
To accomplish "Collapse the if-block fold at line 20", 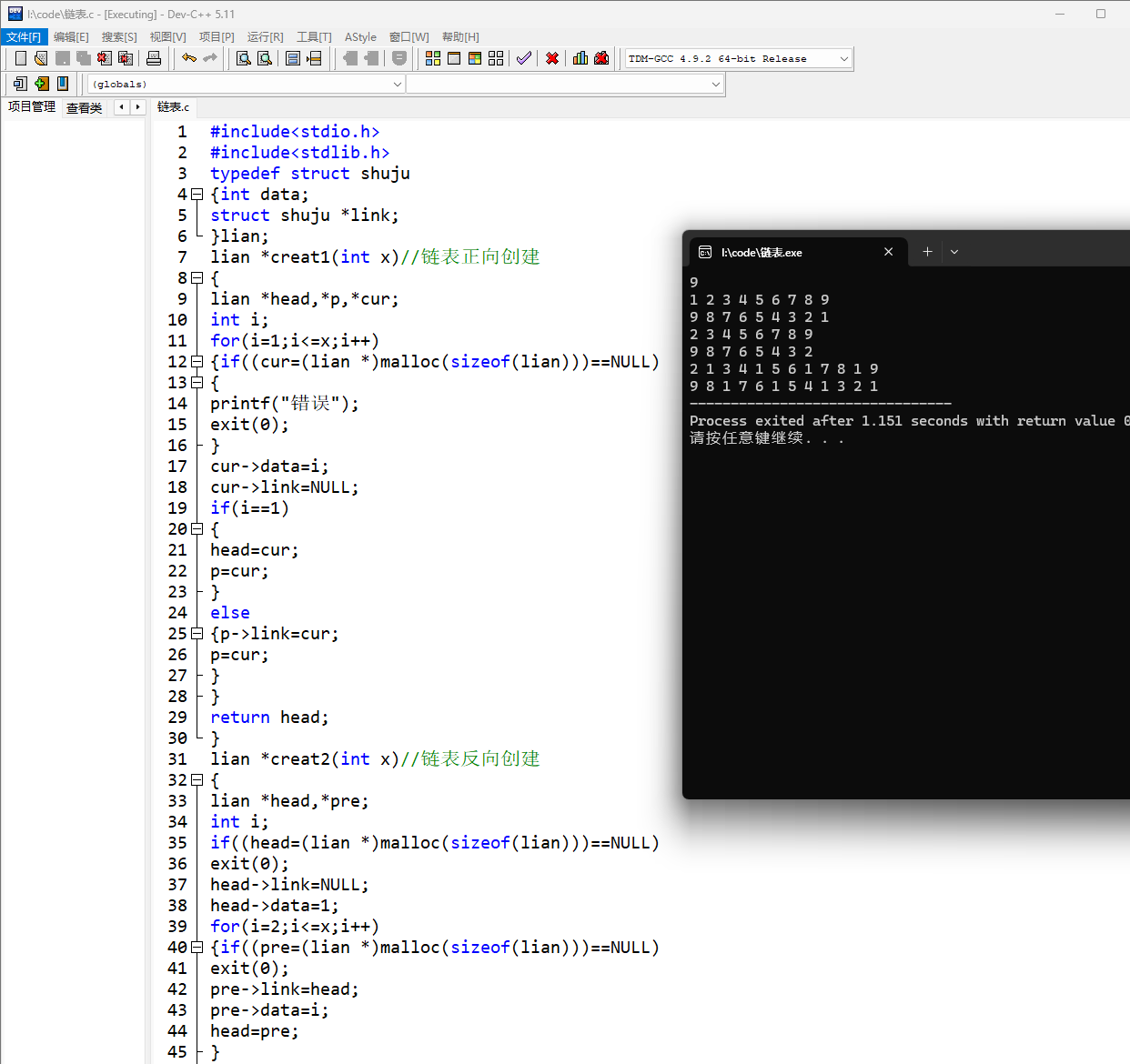I will click(197, 529).
